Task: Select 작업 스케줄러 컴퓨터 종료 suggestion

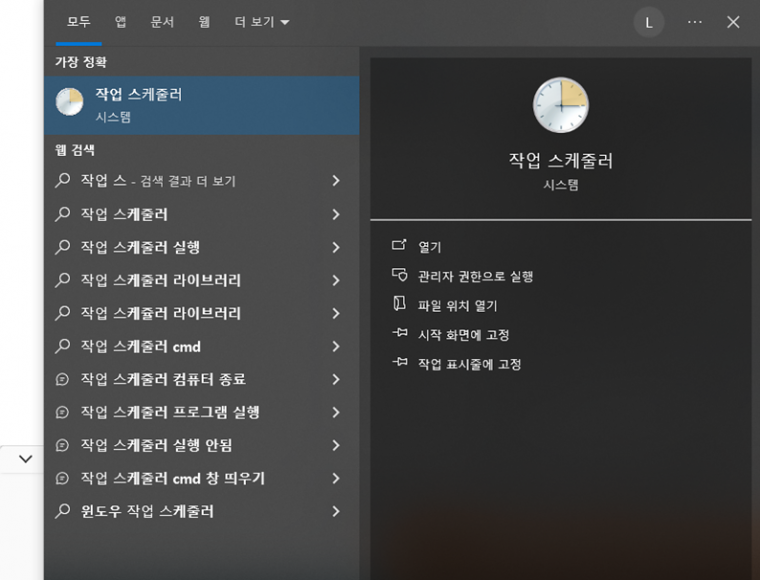Action: 202,379
